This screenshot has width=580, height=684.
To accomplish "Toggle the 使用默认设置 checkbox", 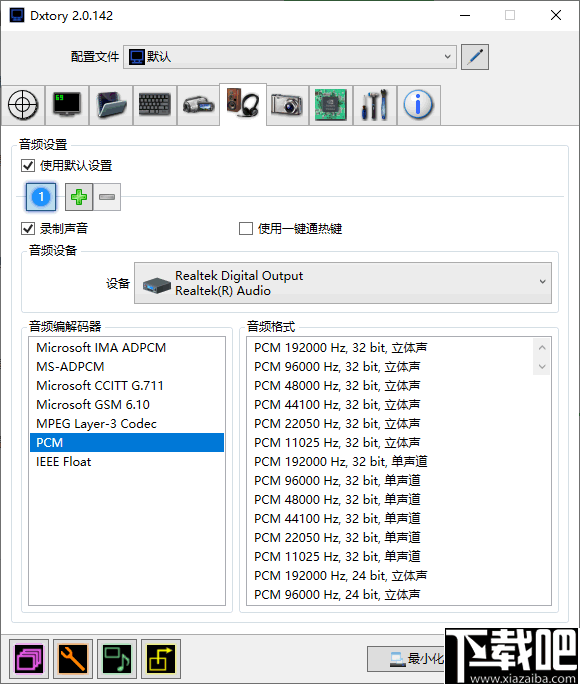I will point(28,166).
